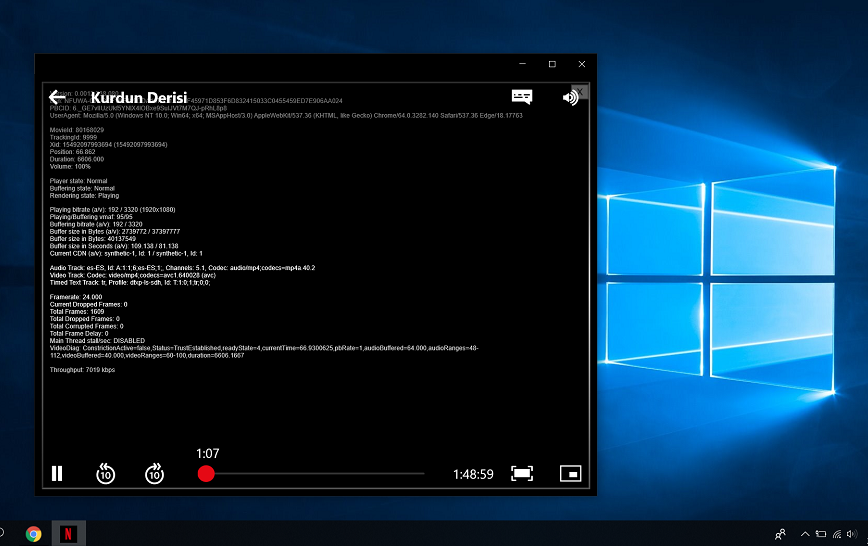Click the 'Total Frames: 1609' line
This screenshot has height=546, width=868.
tap(76, 312)
